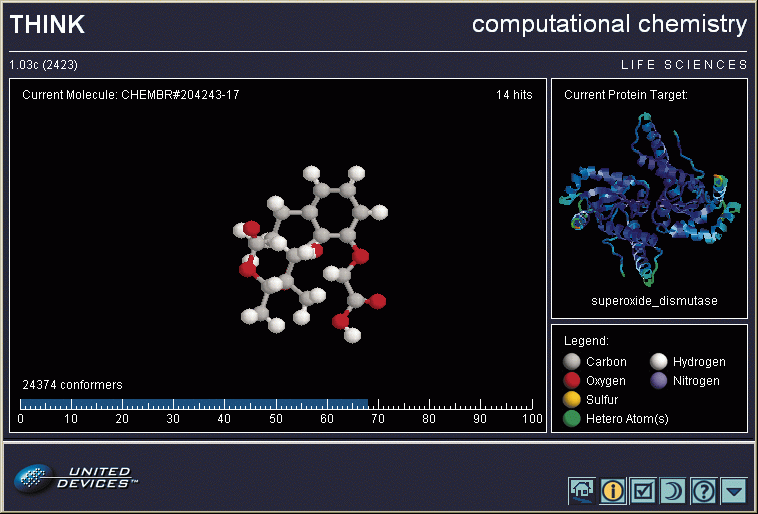Click the Carbon legend gray sphere
The image size is (758, 514).
tap(572, 362)
